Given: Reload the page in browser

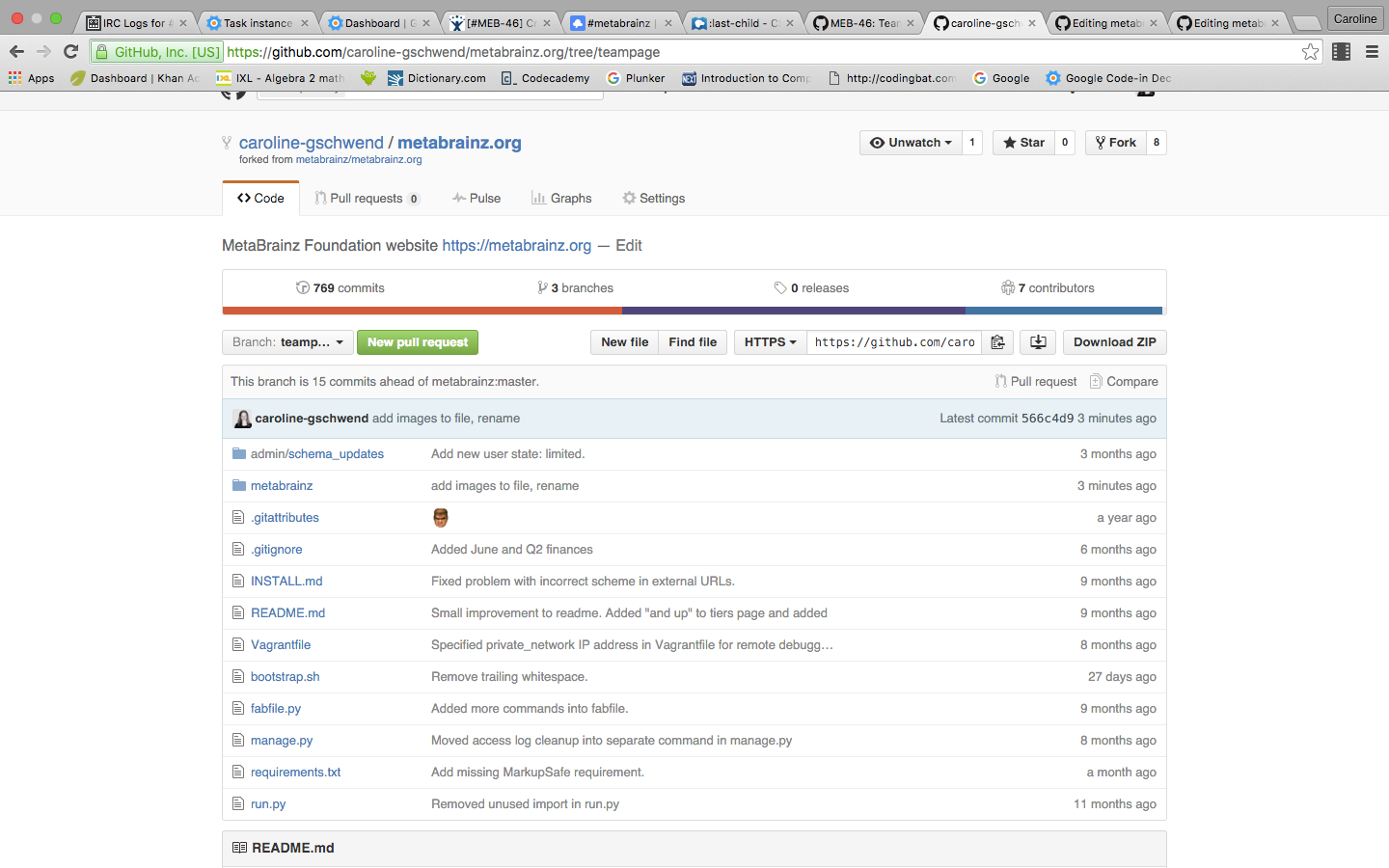Looking at the screenshot, I should [70, 52].
